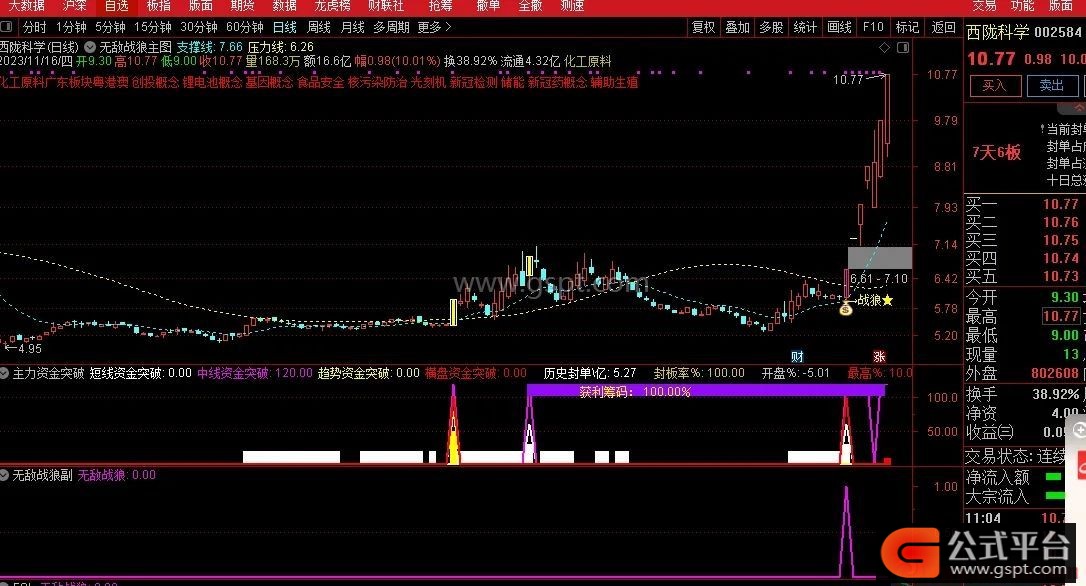Select the 月线 monthly period
The image size is (1086, 586).
pos(353,27)
